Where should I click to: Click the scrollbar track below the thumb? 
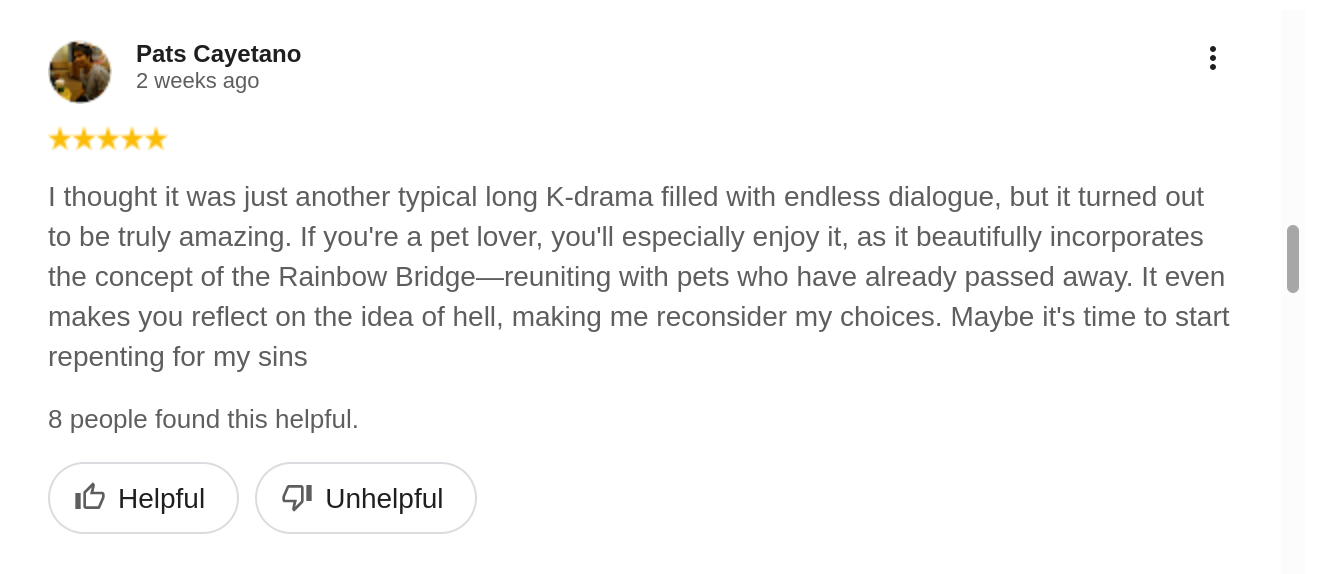1292,430
